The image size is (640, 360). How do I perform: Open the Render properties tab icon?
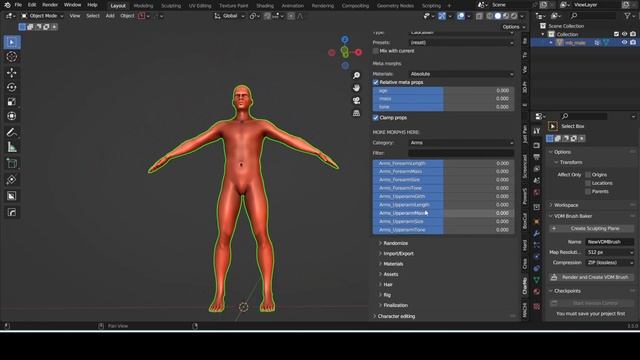coord(537,145)
